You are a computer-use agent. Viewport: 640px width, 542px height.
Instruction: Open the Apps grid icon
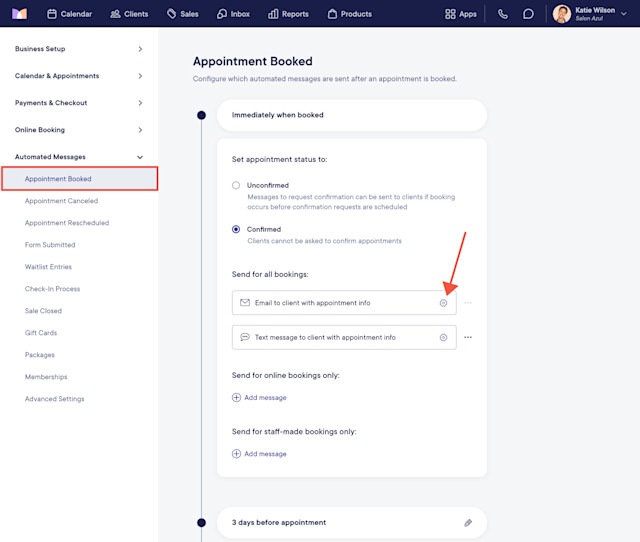450,14
